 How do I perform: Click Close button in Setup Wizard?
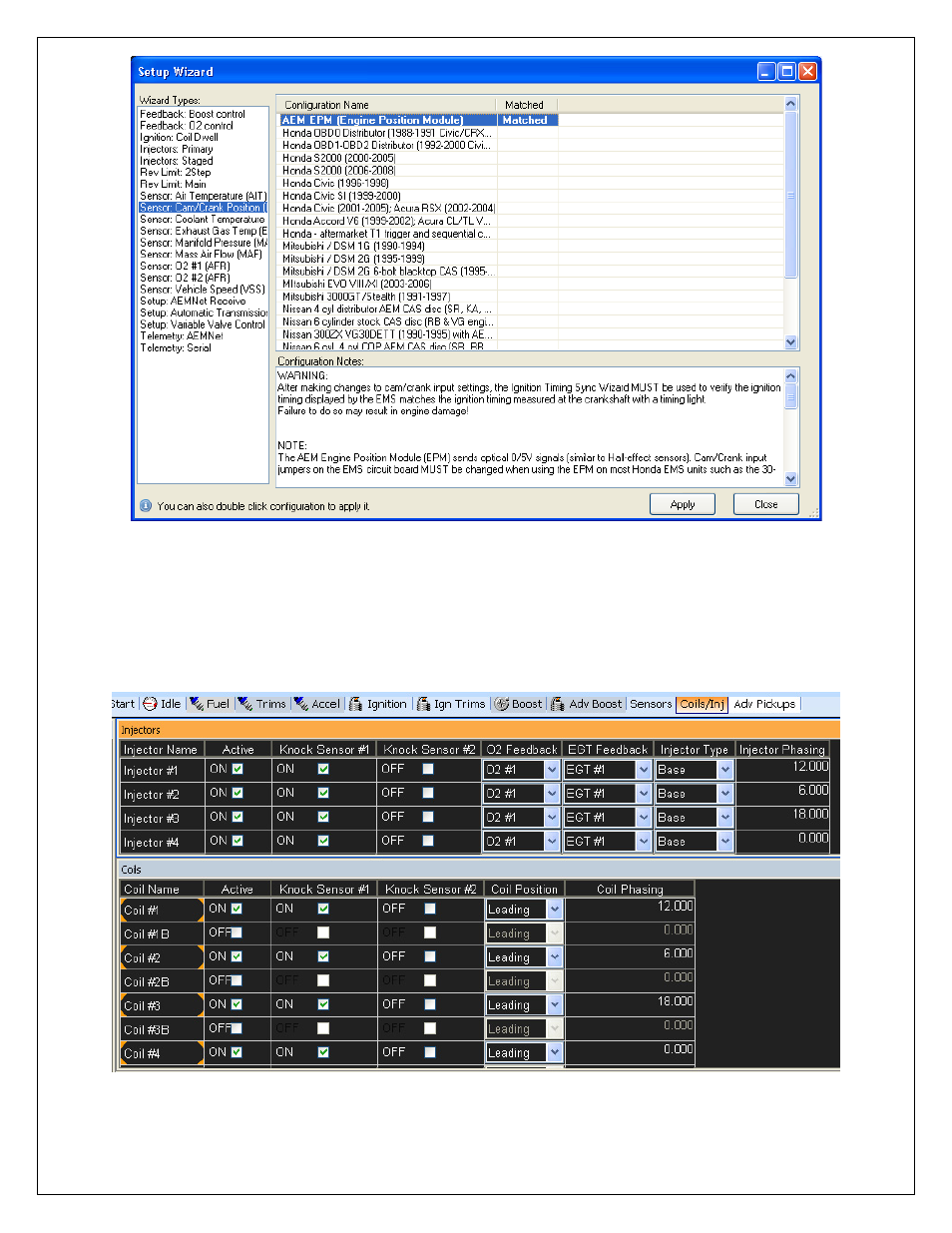point(766,504)
